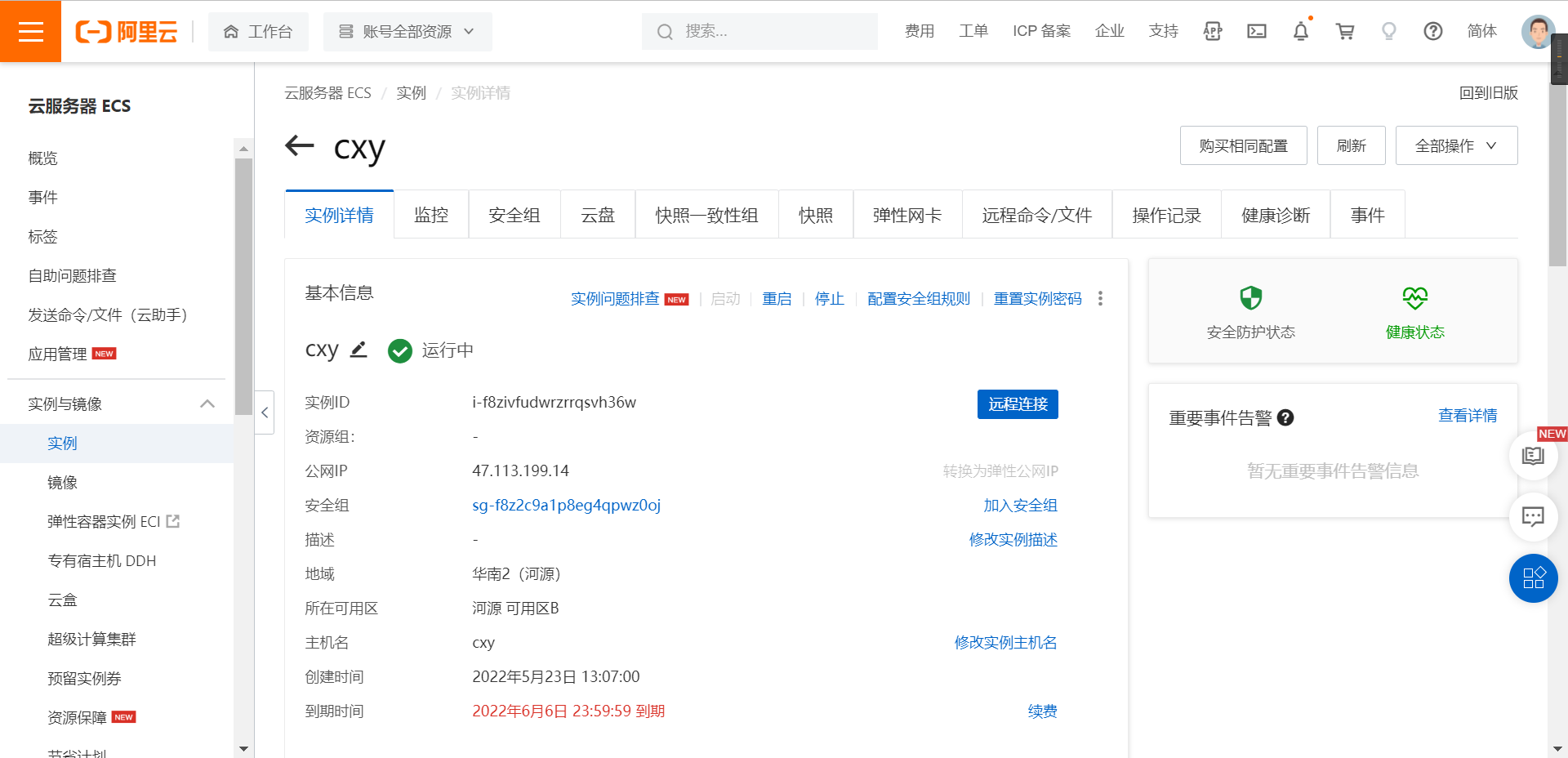The width and height of the screenshot is (1568, 758).
Task: Click 续费 renew link
Action: pos(1042,711)
